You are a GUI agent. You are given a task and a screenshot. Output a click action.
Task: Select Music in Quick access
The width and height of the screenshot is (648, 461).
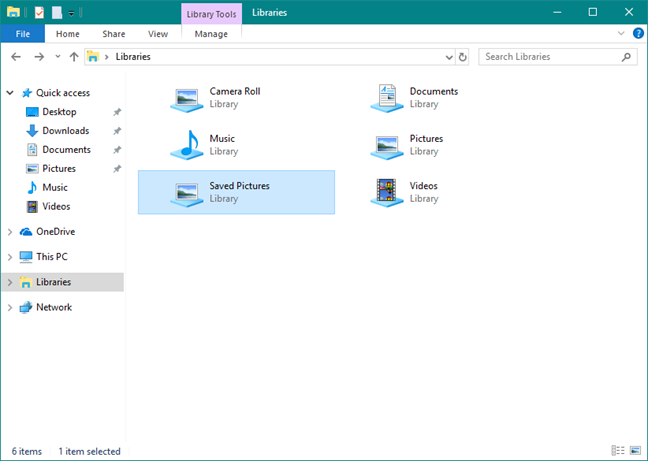[x=55, y=188]
